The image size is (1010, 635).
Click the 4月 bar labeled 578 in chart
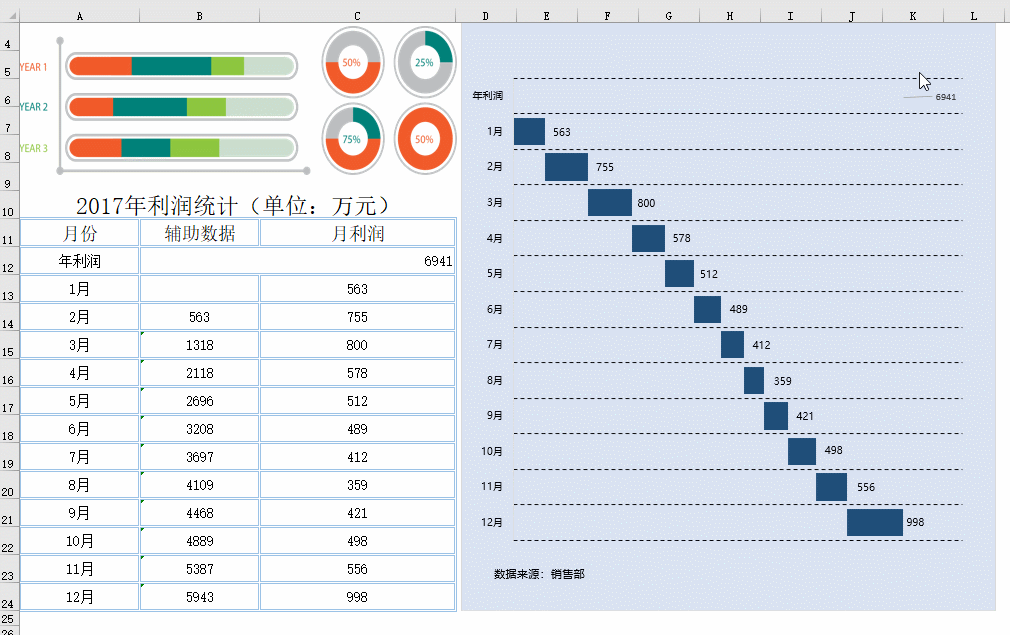(648, 238)
